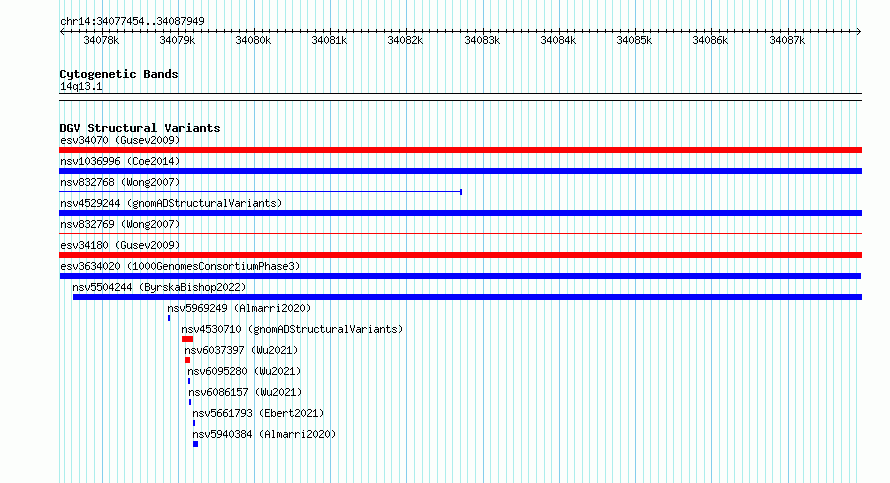
Task: Click the thin blue nsv832768 feature line
Action: click(261, 192)
